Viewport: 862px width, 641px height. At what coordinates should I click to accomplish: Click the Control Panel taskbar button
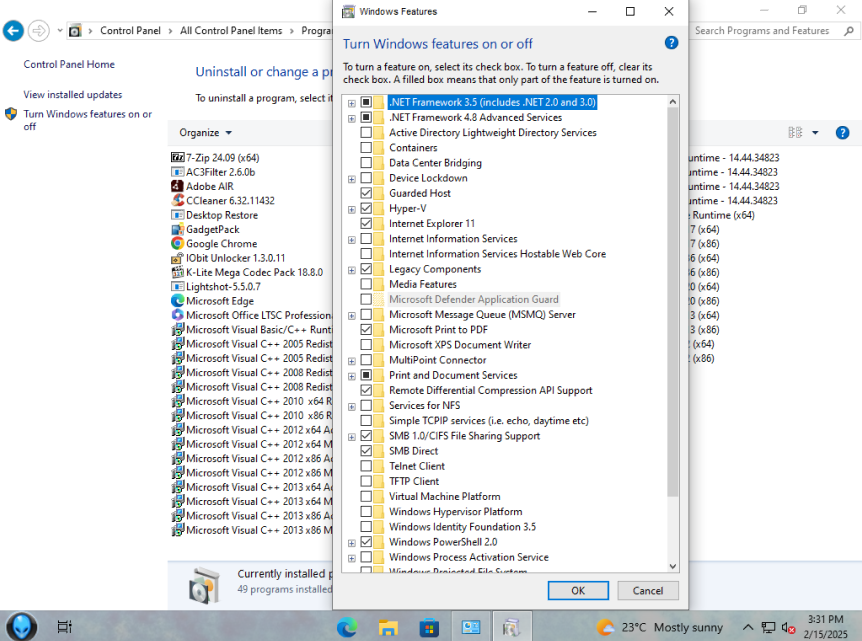tap(471, 627)
